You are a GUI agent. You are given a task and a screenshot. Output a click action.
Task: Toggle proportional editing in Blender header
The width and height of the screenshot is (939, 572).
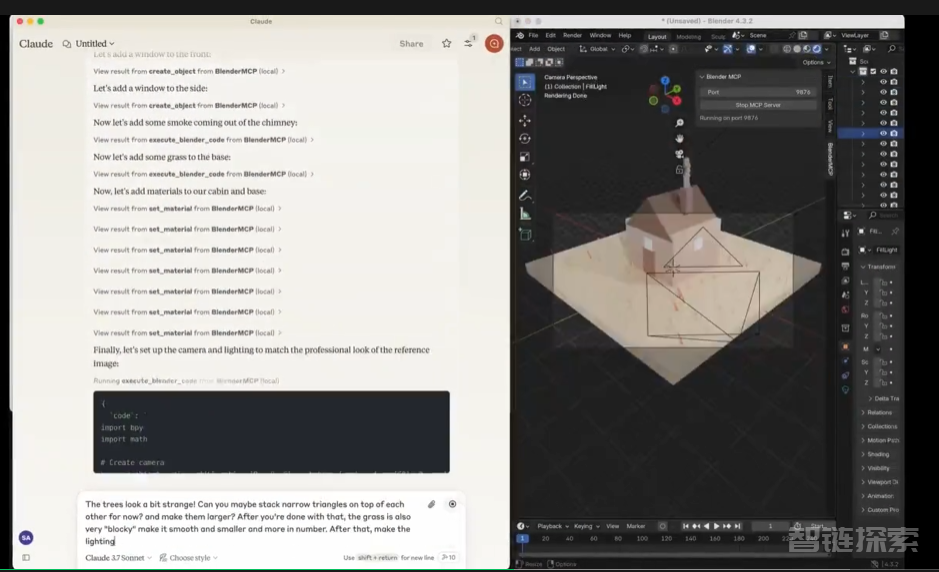click(673, 49)
